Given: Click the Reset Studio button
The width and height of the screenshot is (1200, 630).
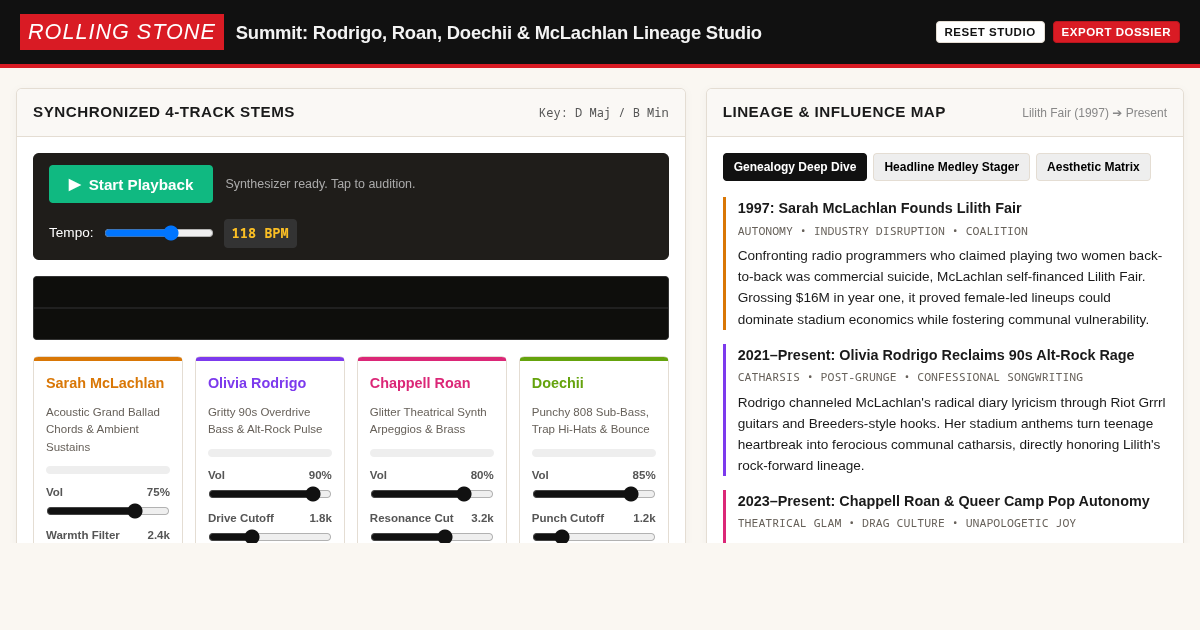Looking at the screenshot, I should pos(990,32).
